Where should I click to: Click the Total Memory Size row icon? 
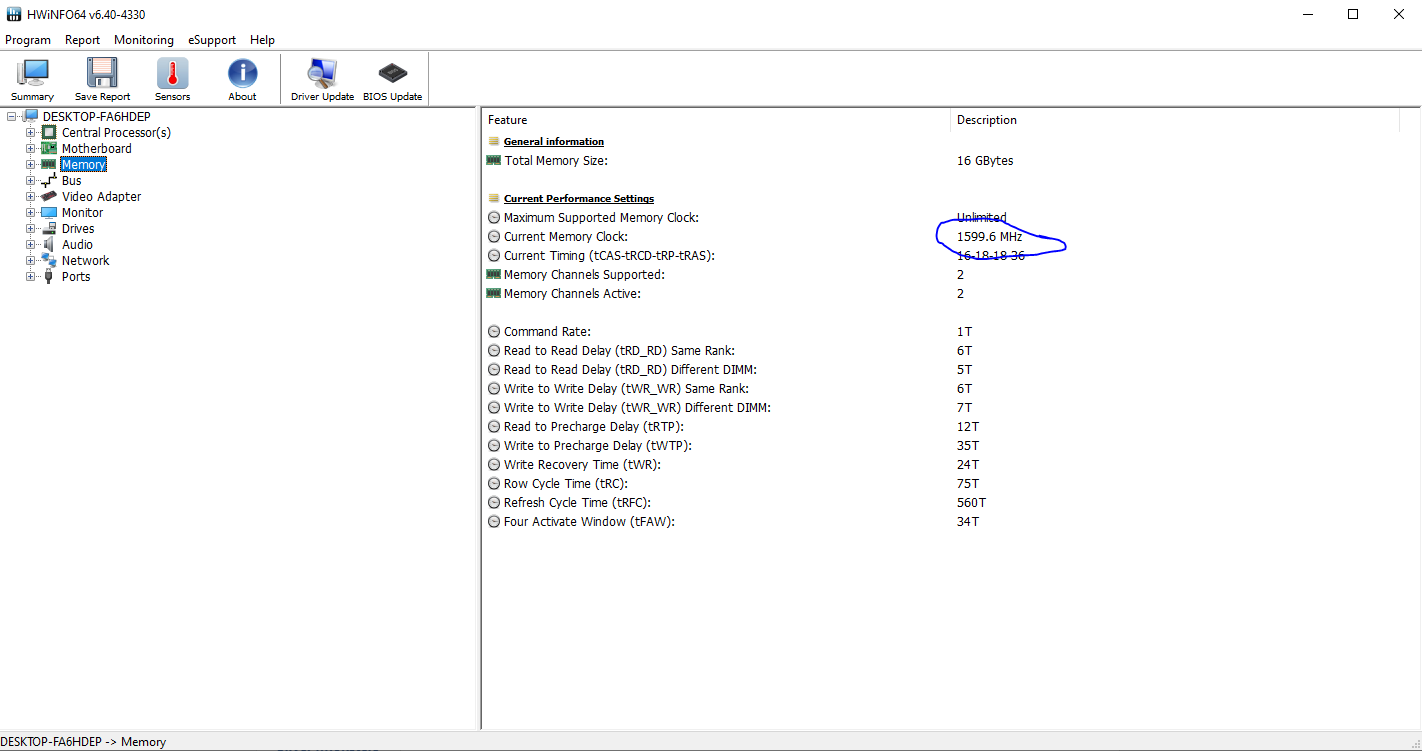[x=493, y=160]
